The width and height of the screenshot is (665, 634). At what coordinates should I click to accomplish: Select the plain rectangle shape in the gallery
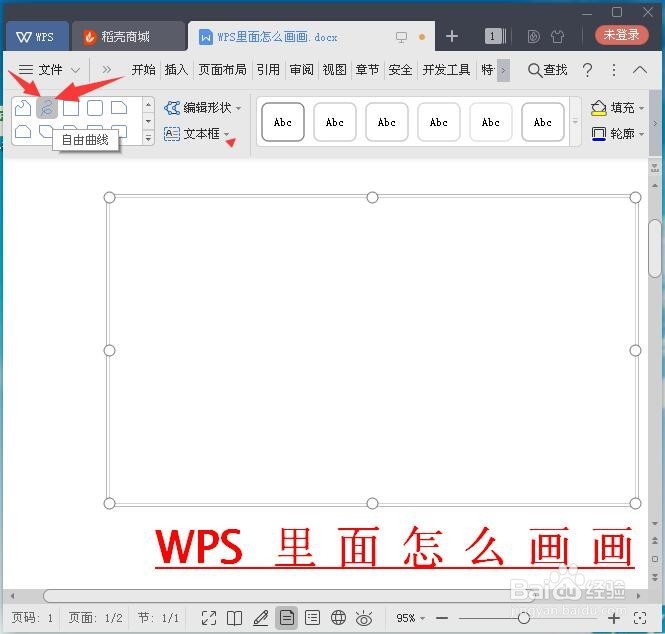71,108
